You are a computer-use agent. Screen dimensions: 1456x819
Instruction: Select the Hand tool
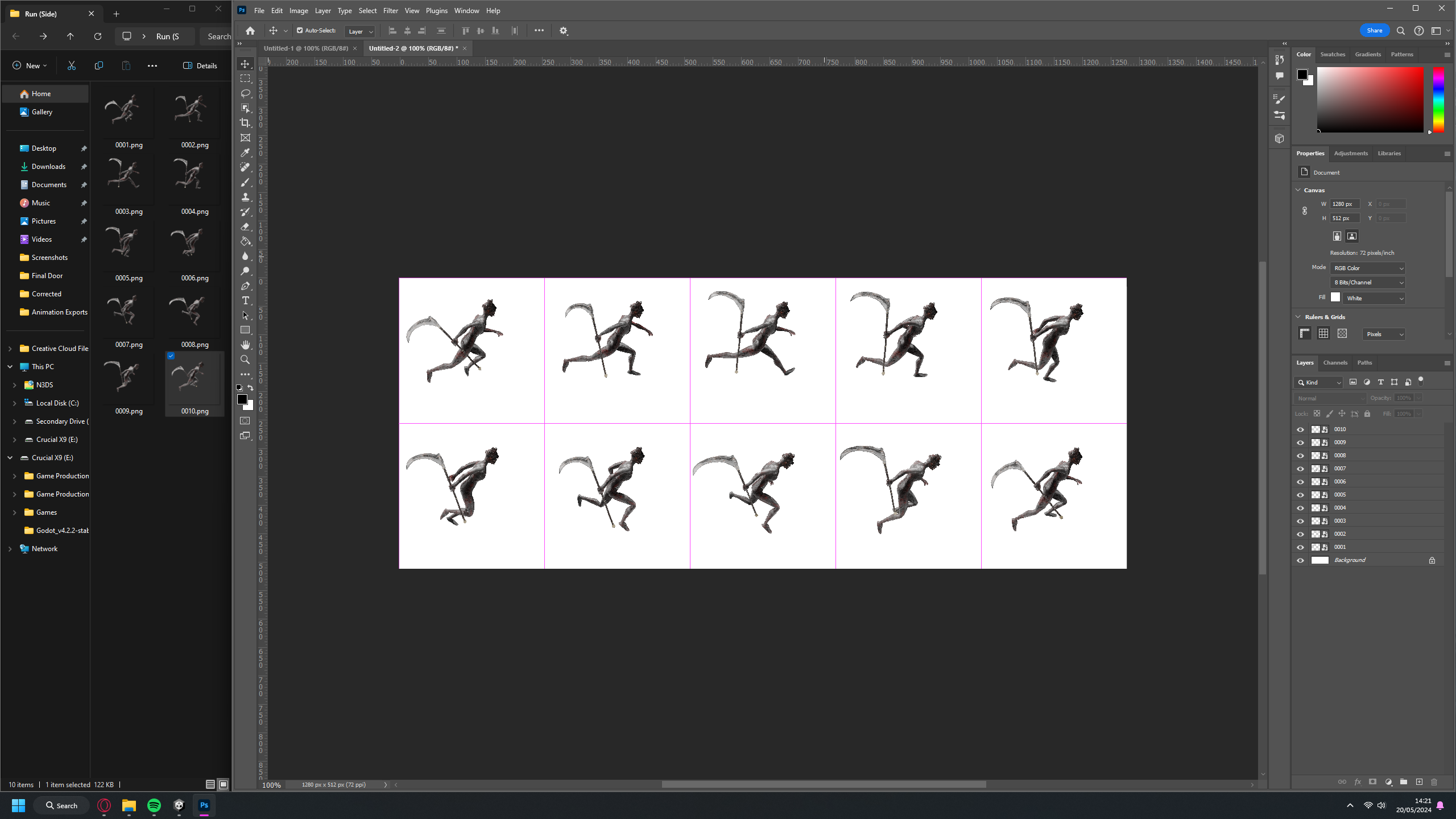[245, 345]
